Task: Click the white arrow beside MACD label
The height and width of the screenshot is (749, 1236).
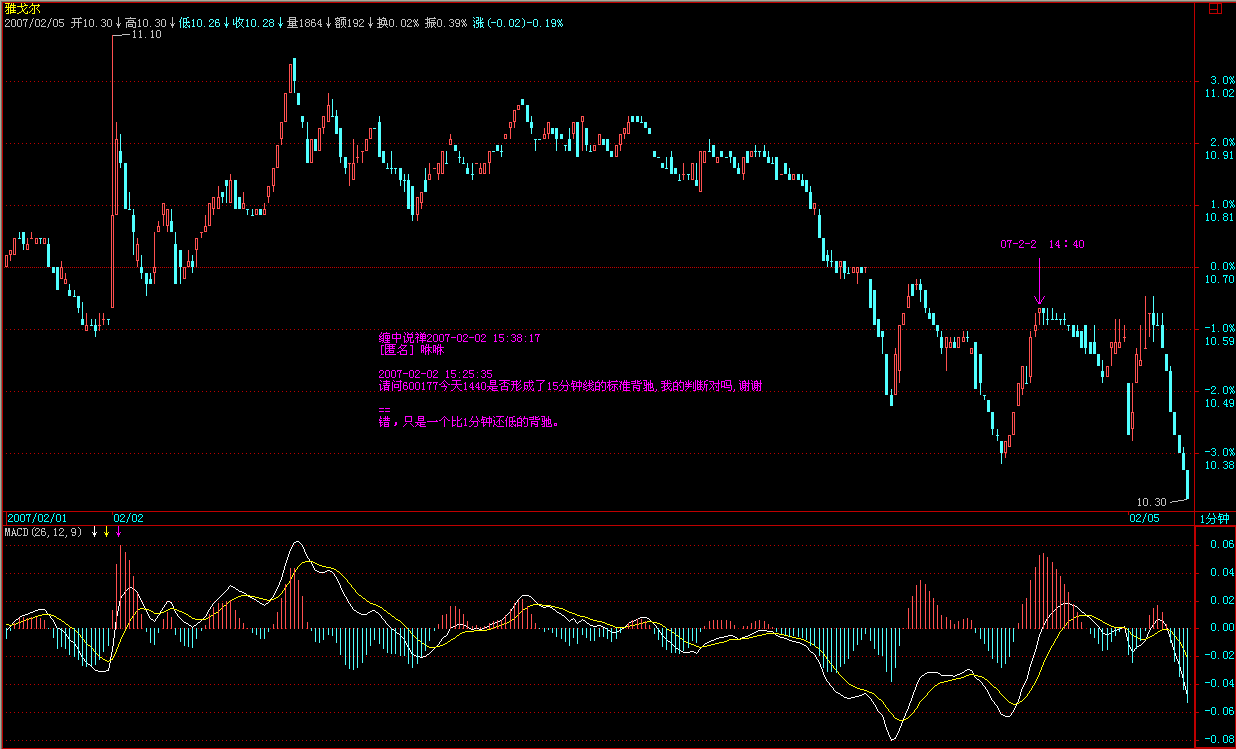Action: pos(96,532)
